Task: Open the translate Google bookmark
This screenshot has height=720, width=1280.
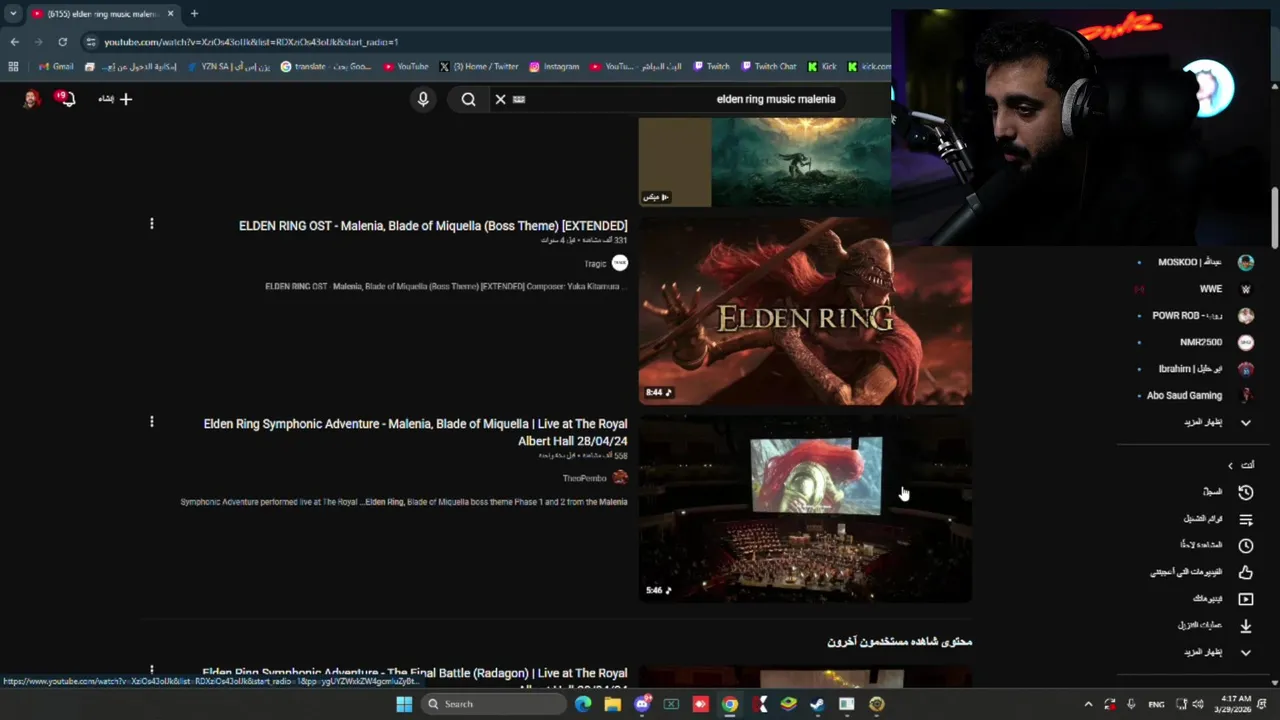Action: 326,67
